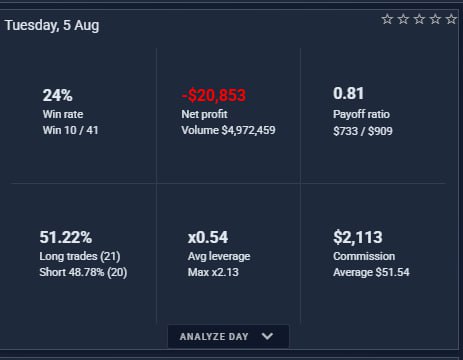Click the Tuesday, 5 Aug date heading
This screenshot has height=360, width=463.
pyautogui.click(x=52, y=26)
